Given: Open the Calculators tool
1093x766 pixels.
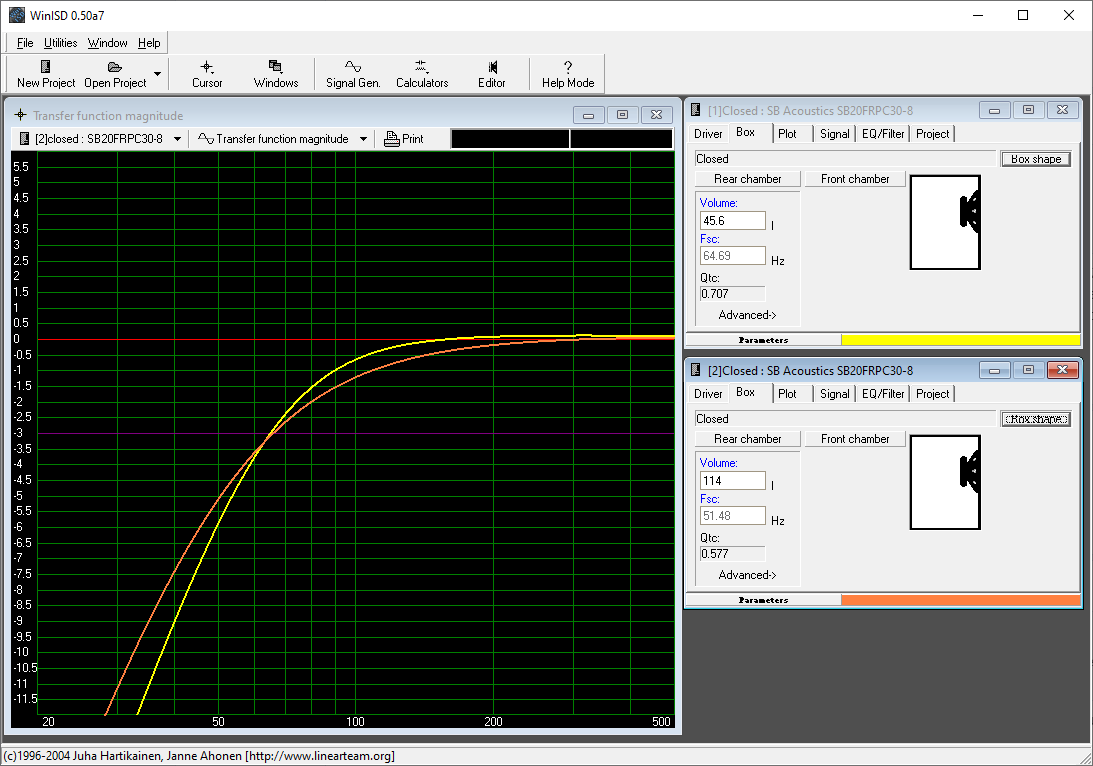Looking at the screenshot, I should 422,74.
